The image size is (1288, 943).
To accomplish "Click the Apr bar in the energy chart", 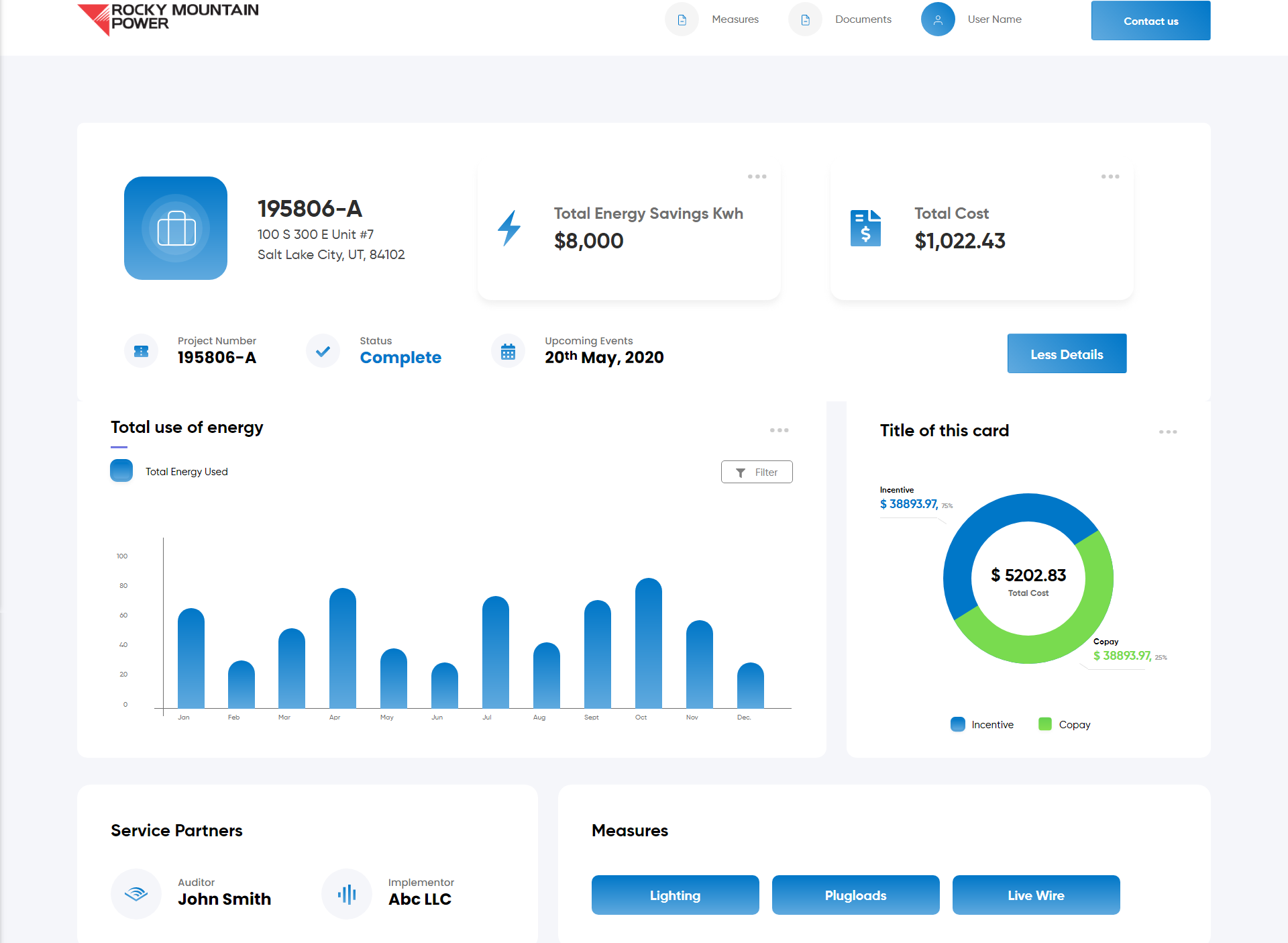I will pos(343,648).
